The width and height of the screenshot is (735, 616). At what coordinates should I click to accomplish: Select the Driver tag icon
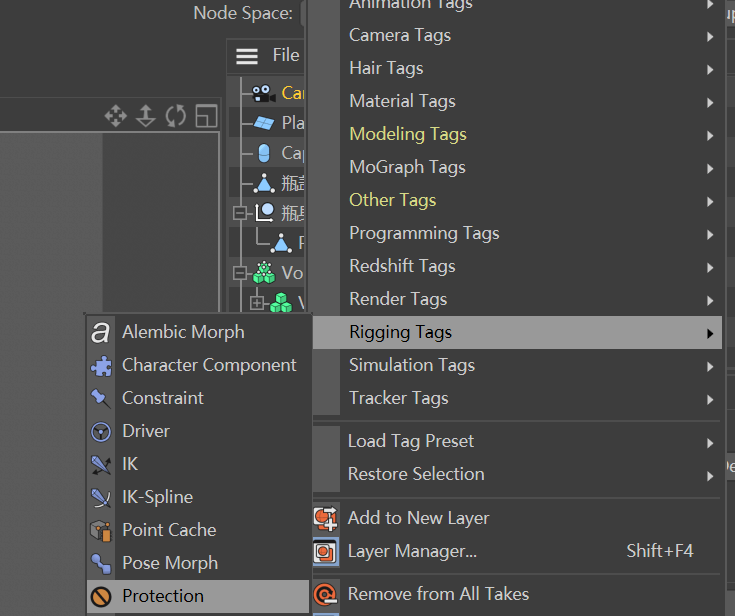click(x=101, y=432)
